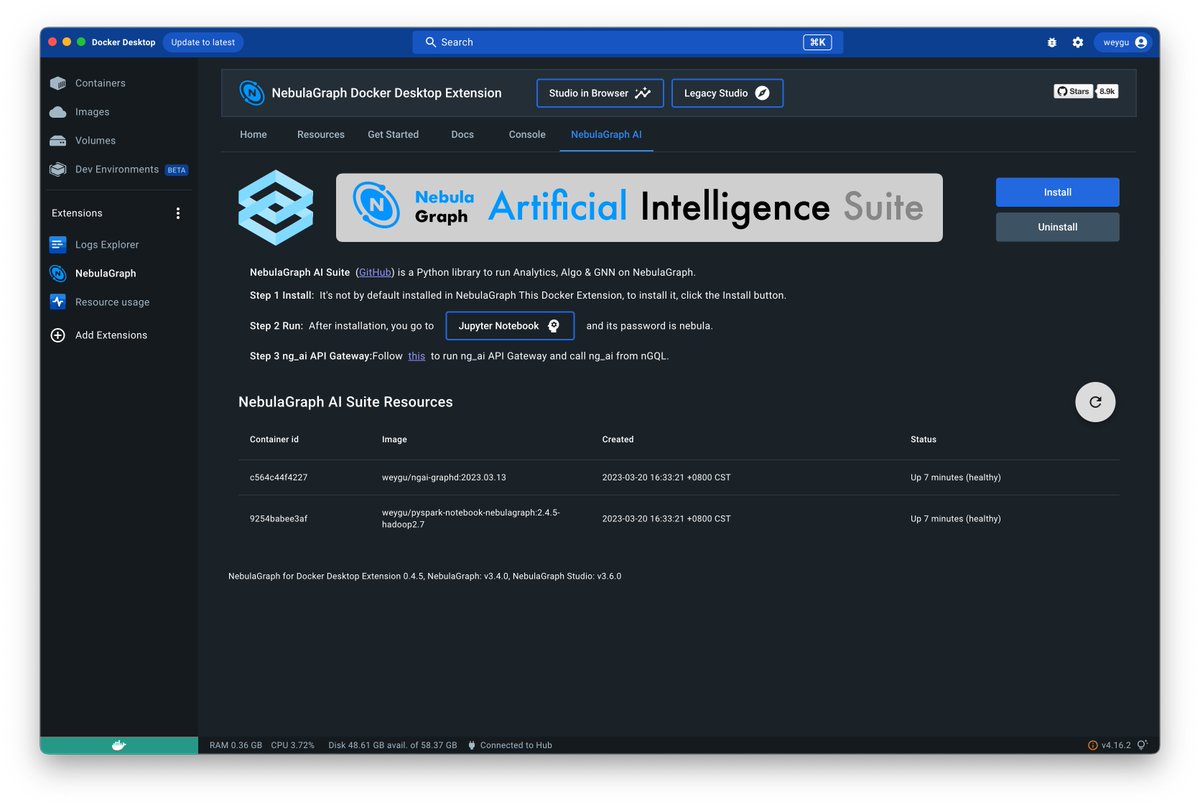Open the Containers section in the sidebar
This screenshot has width=1200, height=807.
pyautogui.click(x=100, y=83)
